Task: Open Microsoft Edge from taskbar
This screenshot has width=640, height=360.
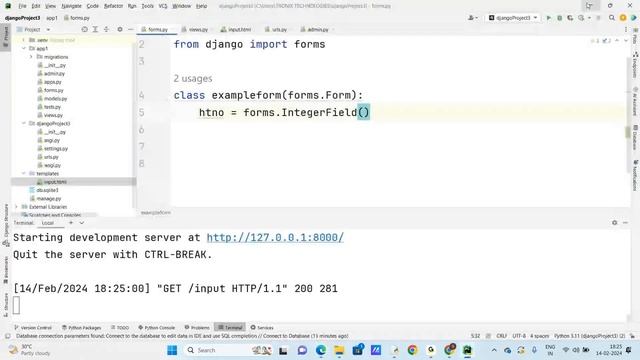Action: [321, 350]
